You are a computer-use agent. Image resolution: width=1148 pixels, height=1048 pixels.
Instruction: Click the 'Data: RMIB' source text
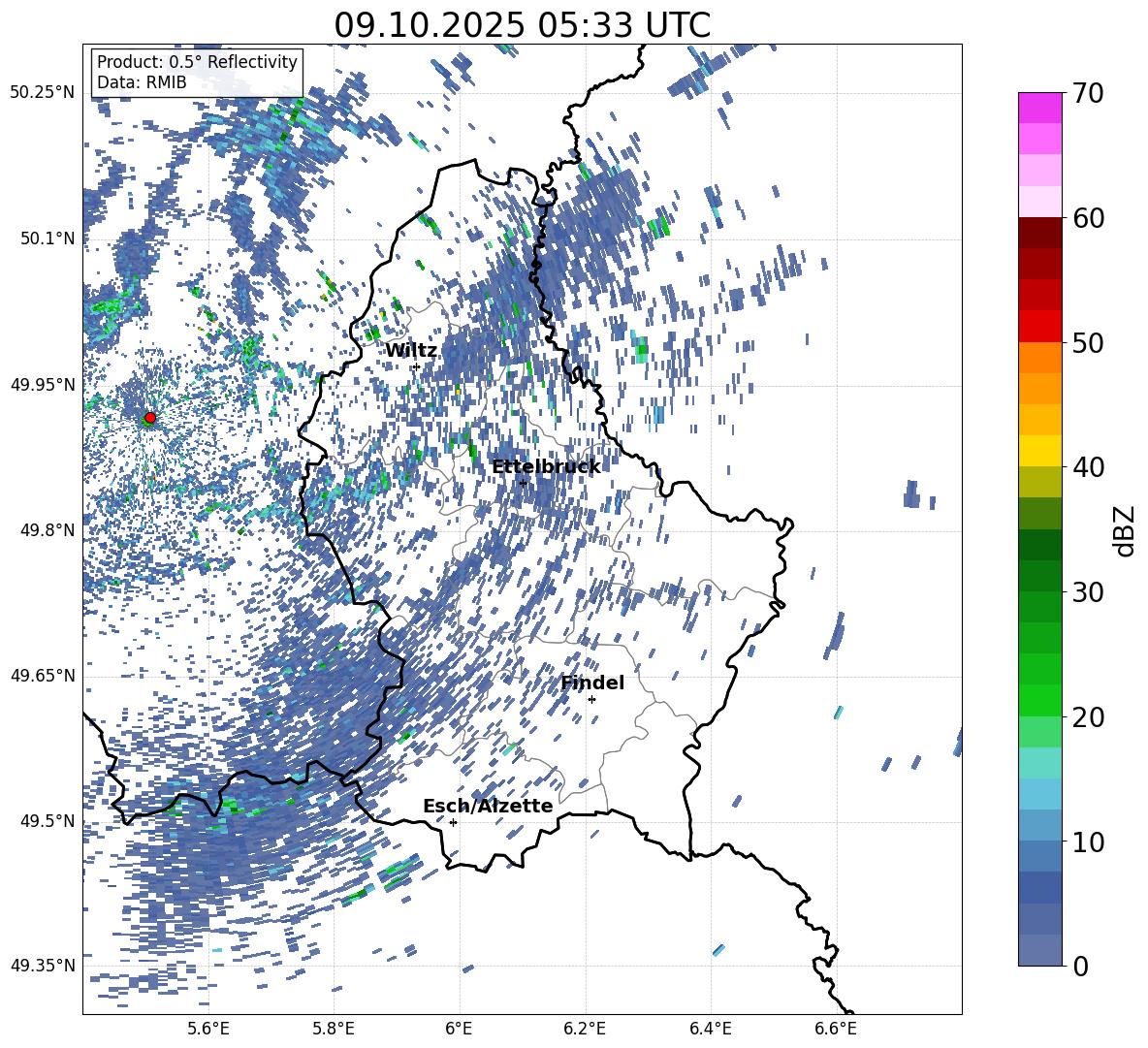pos(142,82)
